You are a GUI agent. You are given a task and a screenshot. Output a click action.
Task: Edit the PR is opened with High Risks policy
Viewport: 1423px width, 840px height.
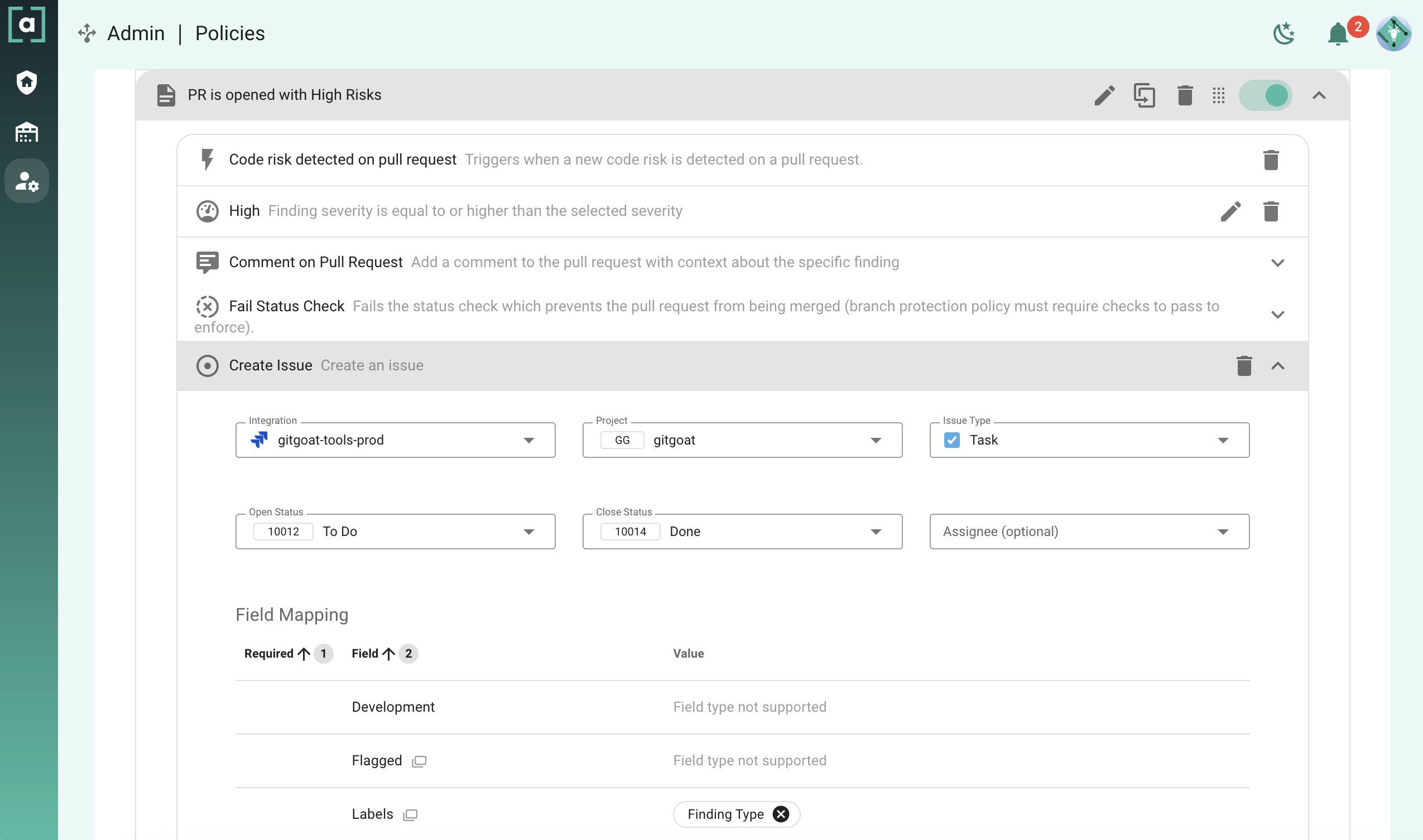[1104, 95]
